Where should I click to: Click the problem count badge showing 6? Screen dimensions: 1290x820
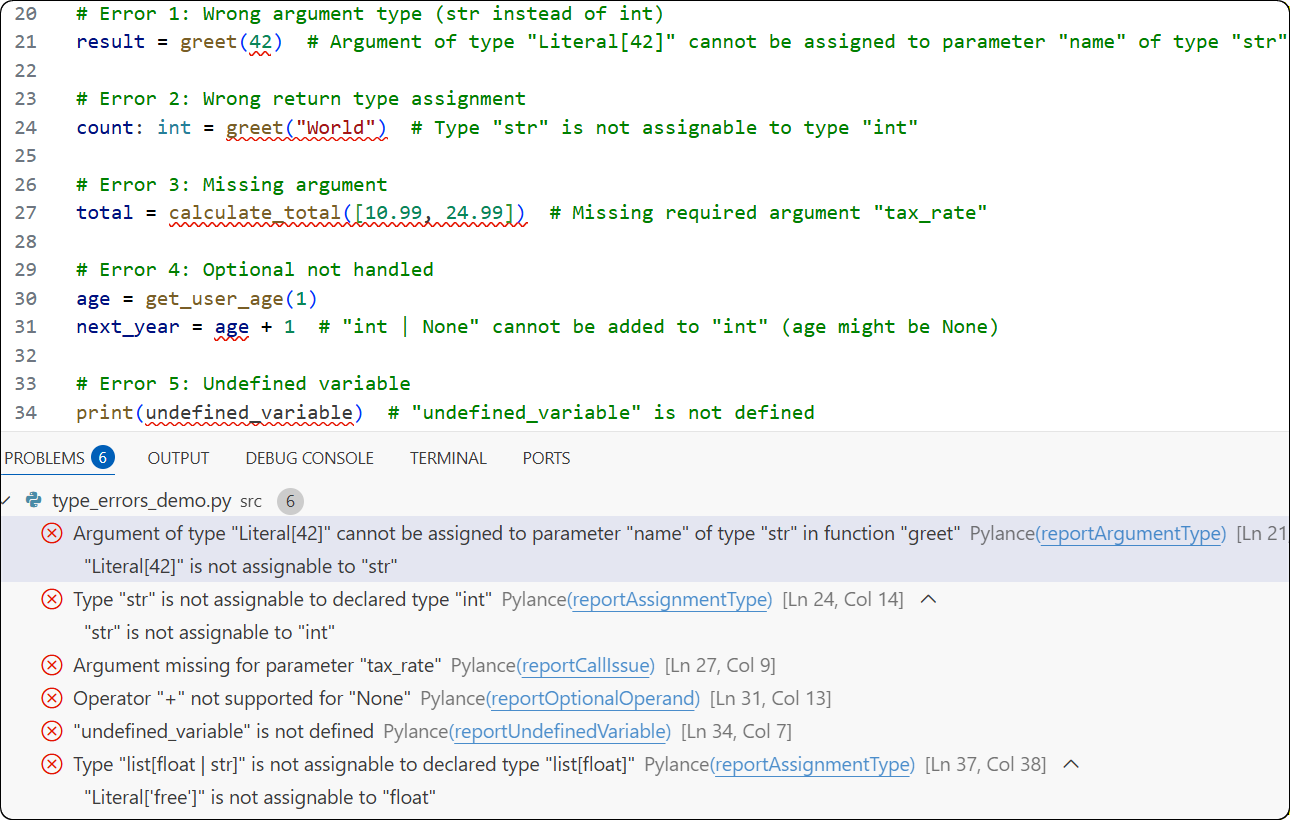pos(290,501)
